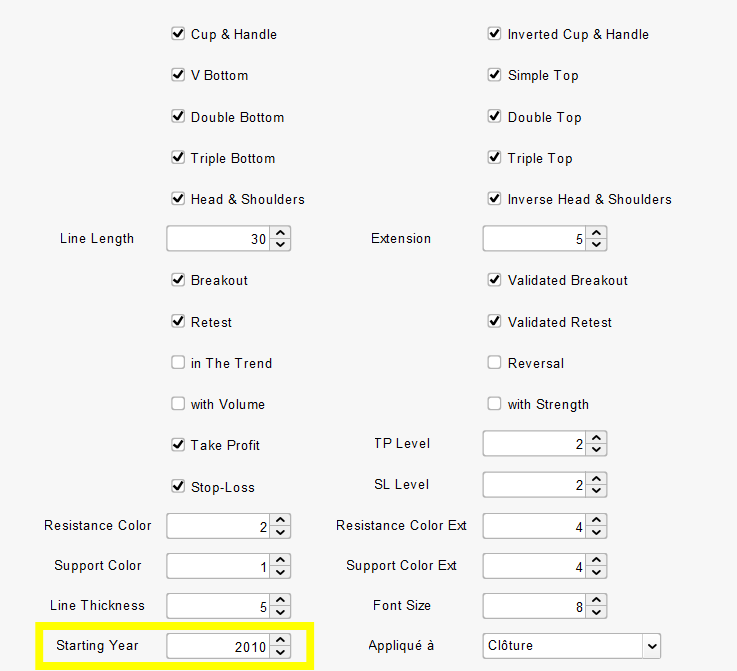The image size is (737, 671).
Task: Uncheck Inverse Head & Shoulders pattern
Action: click(494, 198)
